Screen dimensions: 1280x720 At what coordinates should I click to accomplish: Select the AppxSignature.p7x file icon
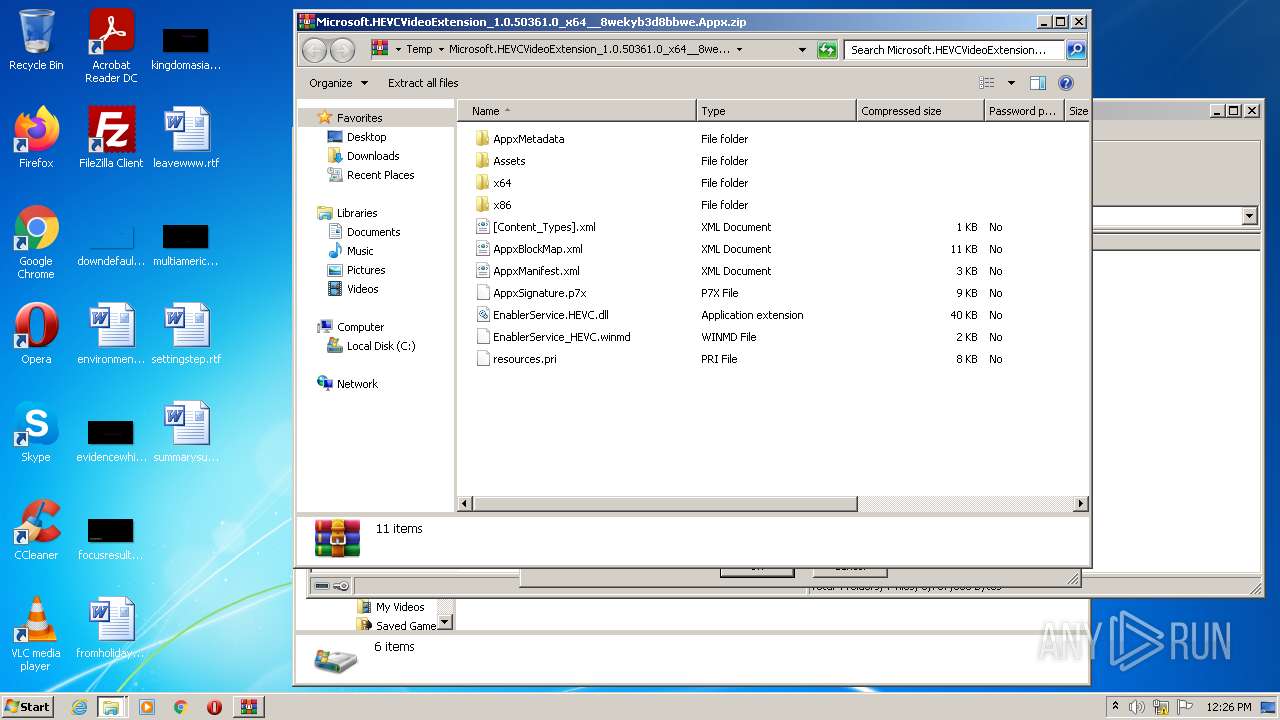click(482, 293)
